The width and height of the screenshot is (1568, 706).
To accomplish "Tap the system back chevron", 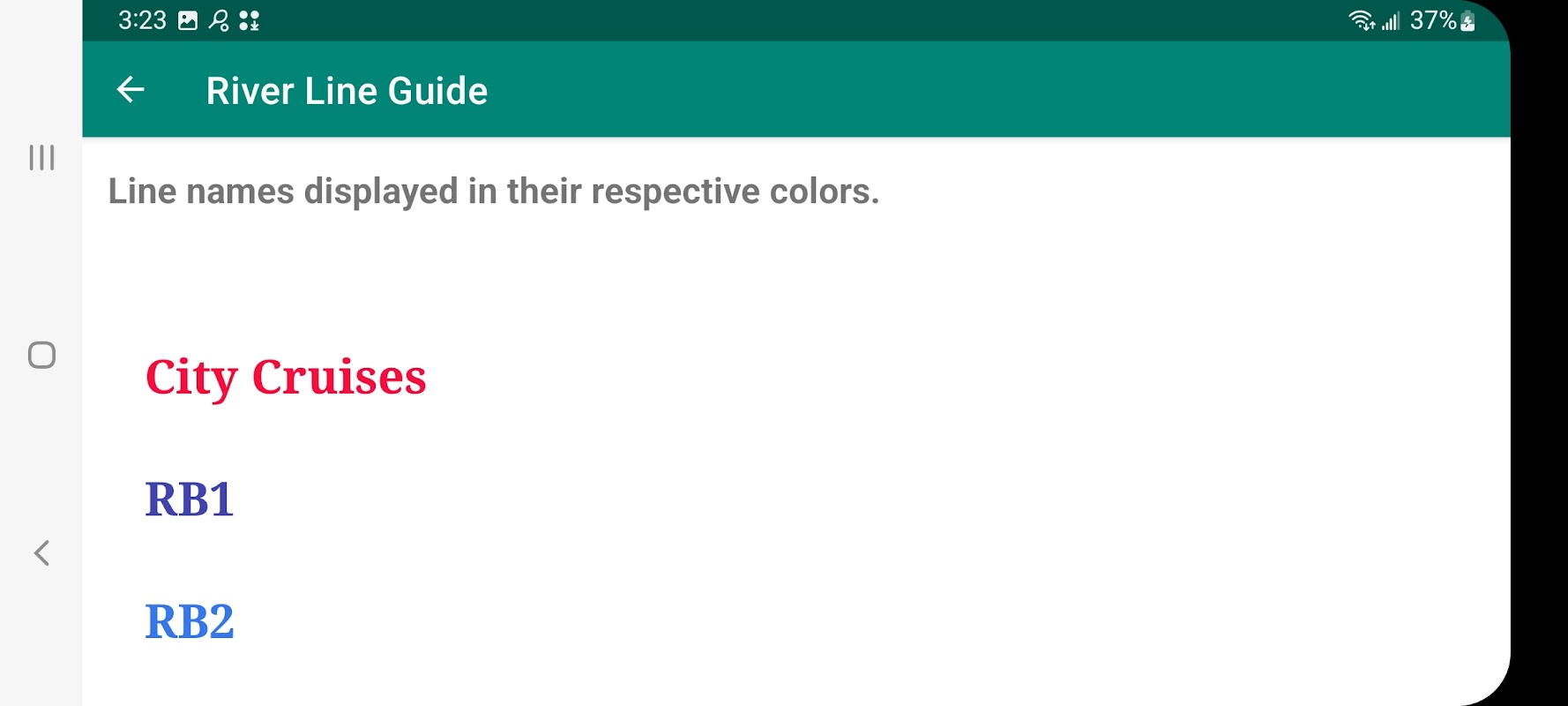I will tap(41, 552).
